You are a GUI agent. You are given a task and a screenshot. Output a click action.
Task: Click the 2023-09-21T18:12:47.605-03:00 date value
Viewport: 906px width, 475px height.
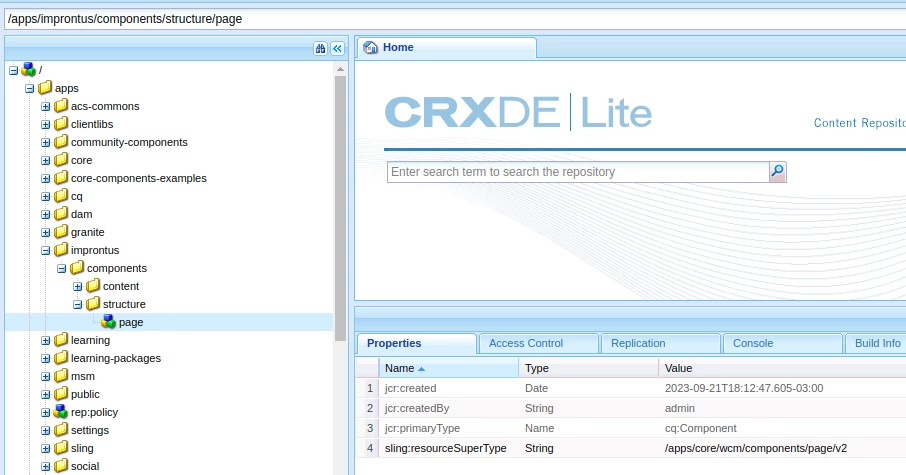click(x=744, y=388)
